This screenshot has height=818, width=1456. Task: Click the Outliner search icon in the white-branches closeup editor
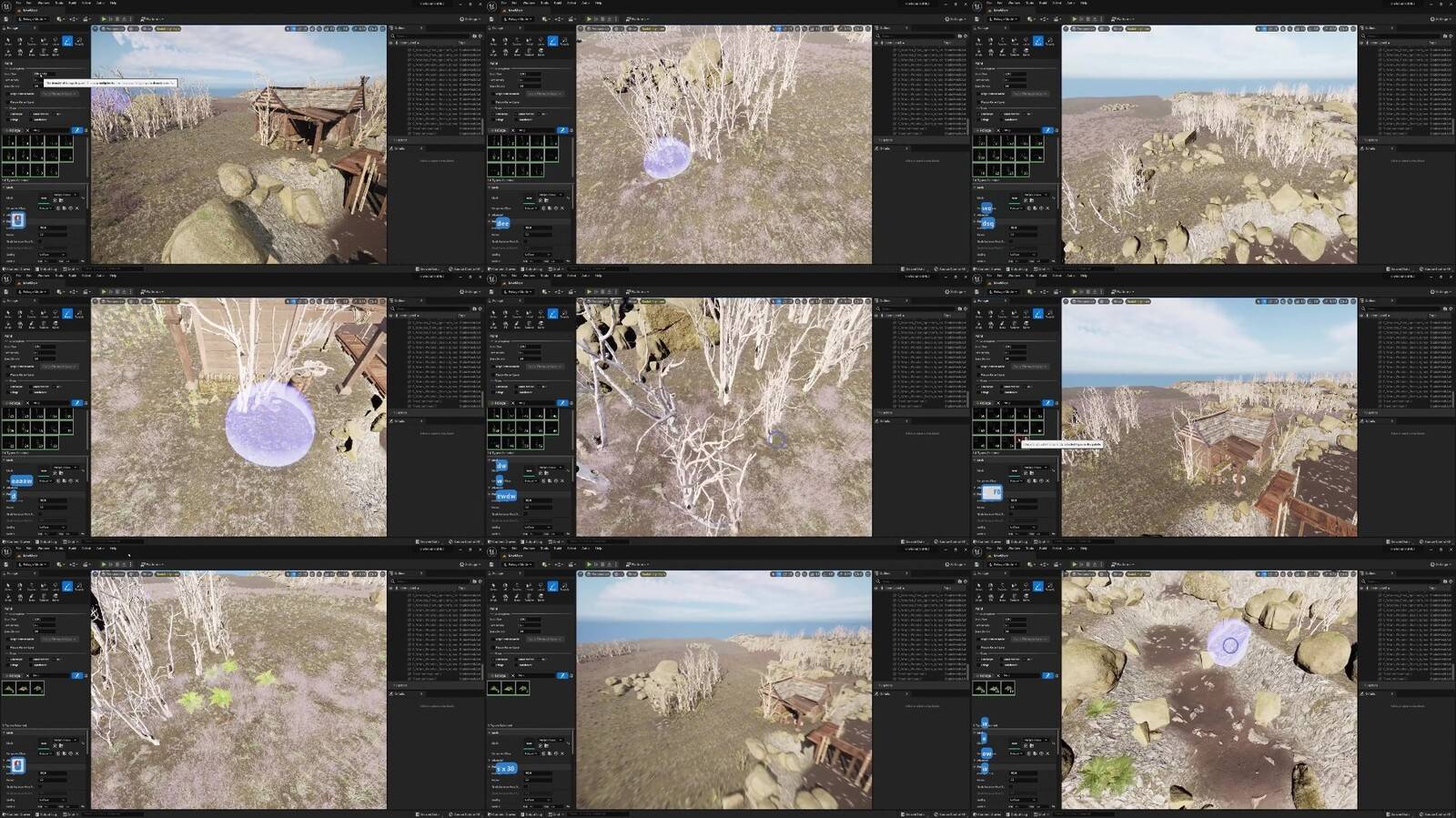pos(877,309)
